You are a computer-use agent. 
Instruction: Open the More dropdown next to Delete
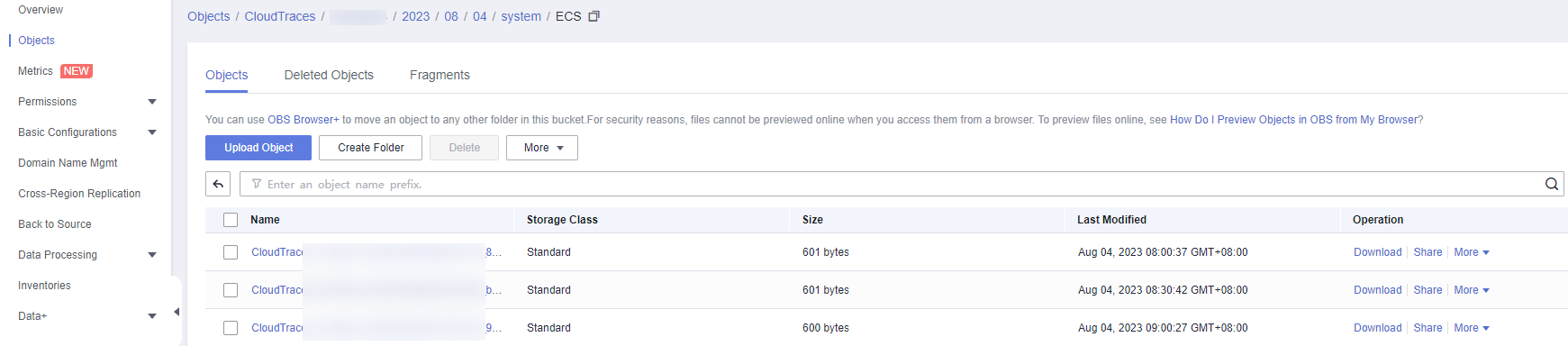542,148
